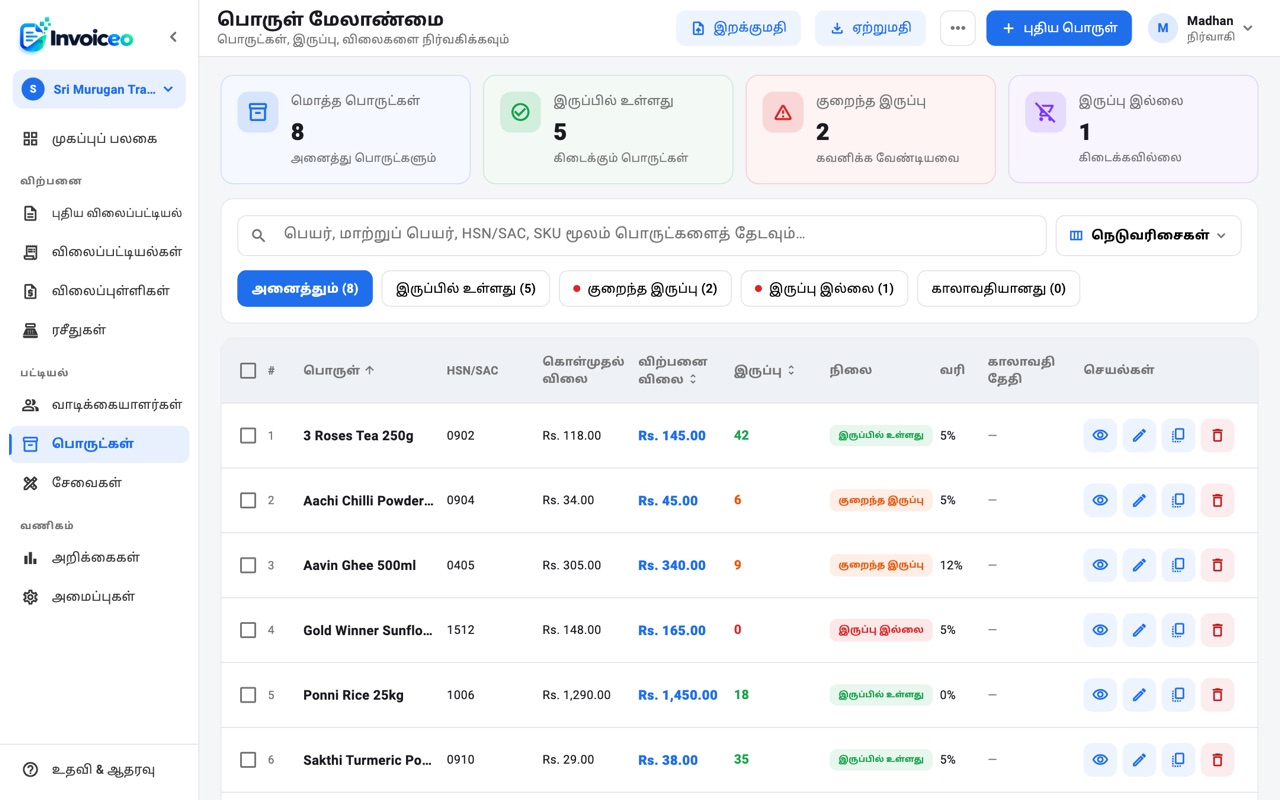The width and height of the screenshot is (1280, 800).
Task: Open உதவி & ஆதரவு link
Action: (x=99, y=770)
